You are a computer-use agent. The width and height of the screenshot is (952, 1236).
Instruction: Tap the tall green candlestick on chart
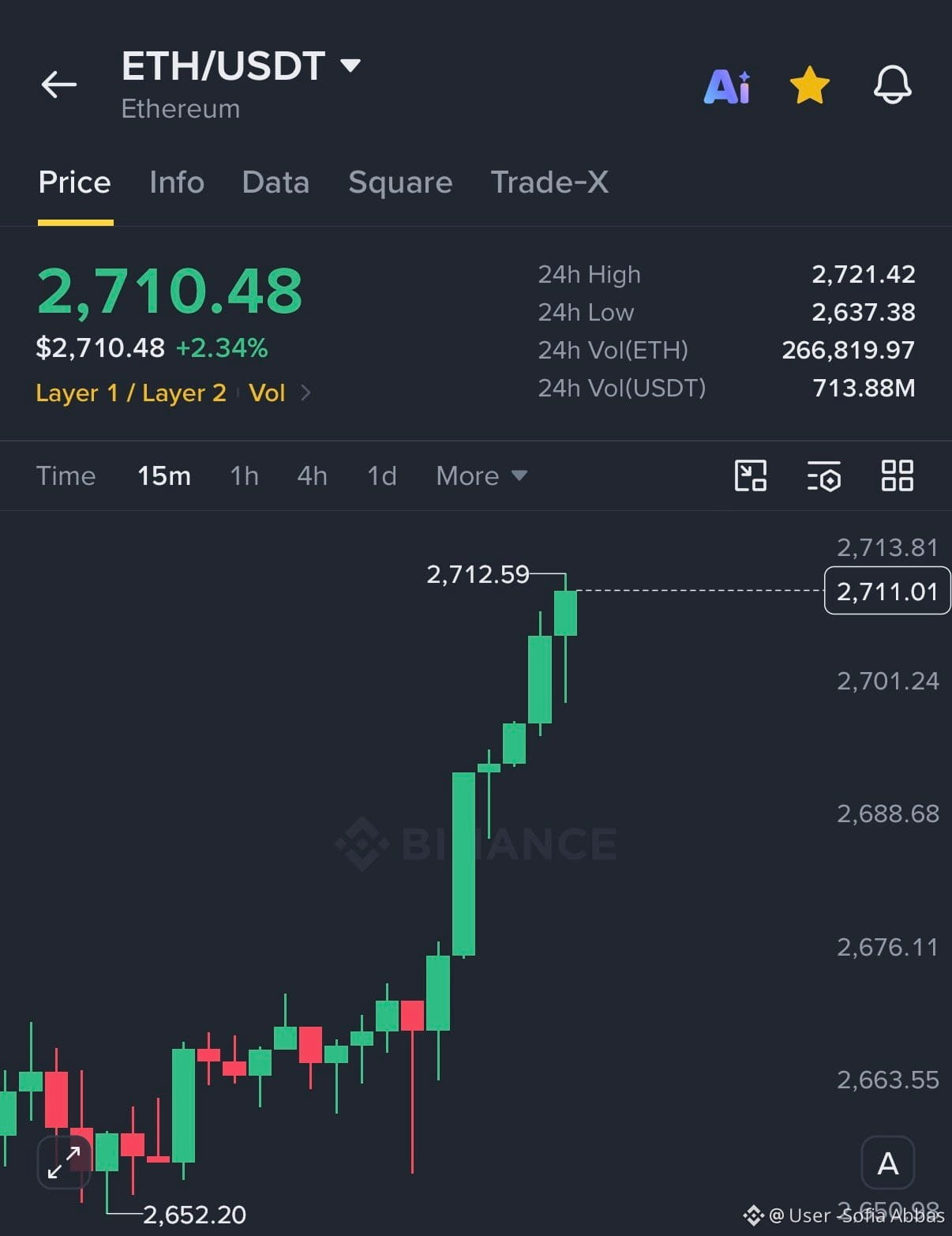tap(463, 864)
